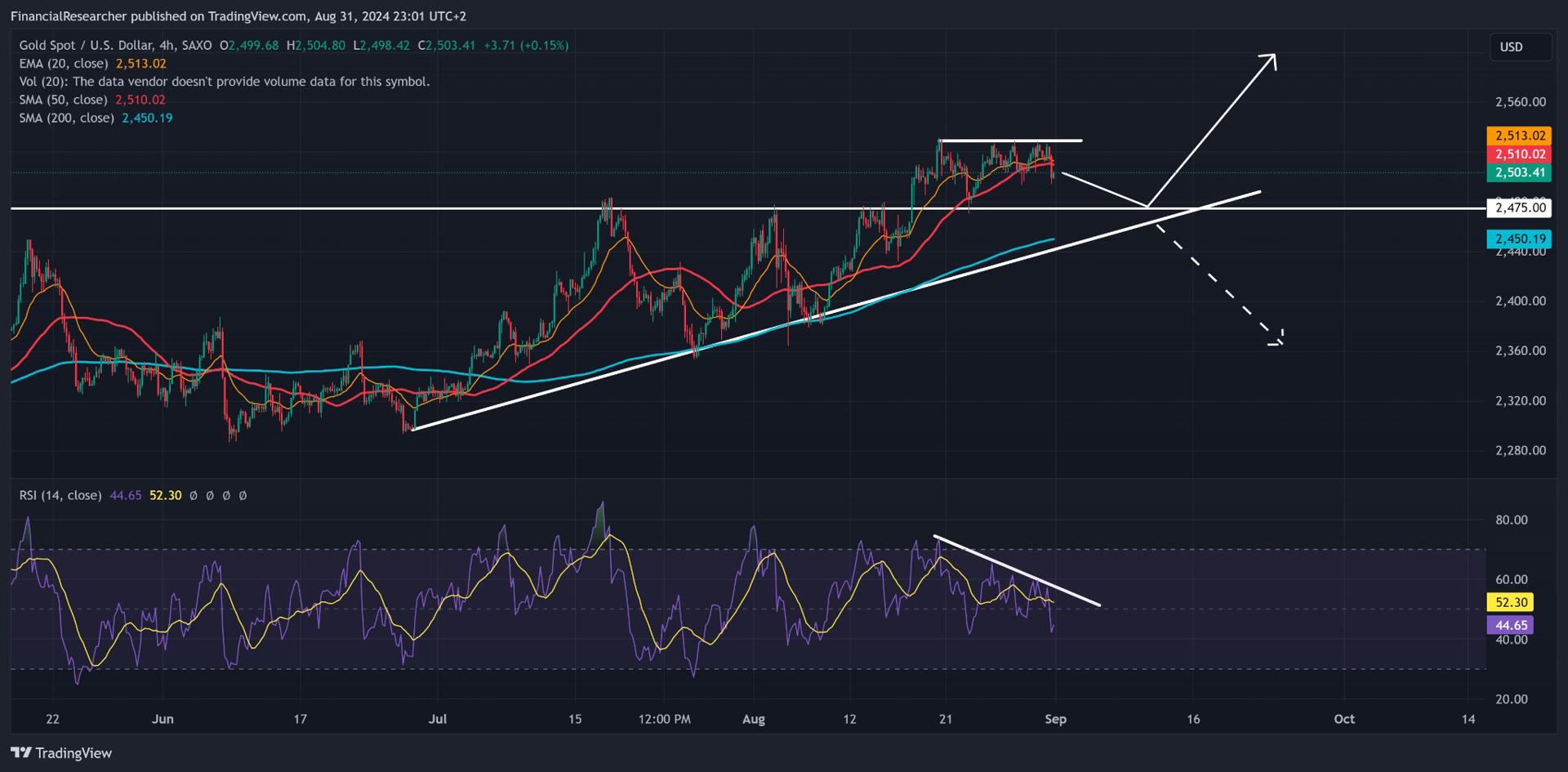1568x772 pixels.
Task: Open the SAXO exchange dropdown
Action: pyautogui.click(x=196, y=46)
